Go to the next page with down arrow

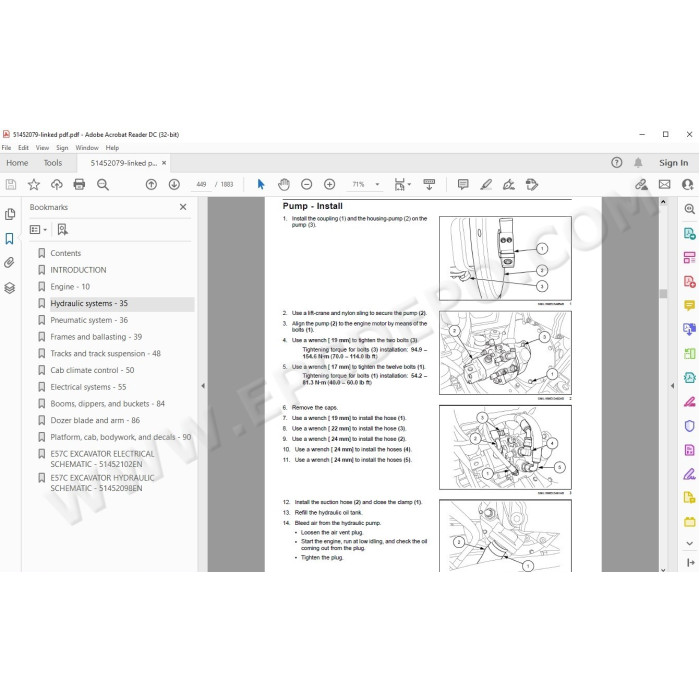pyautogui.click(x=174, y=184)
